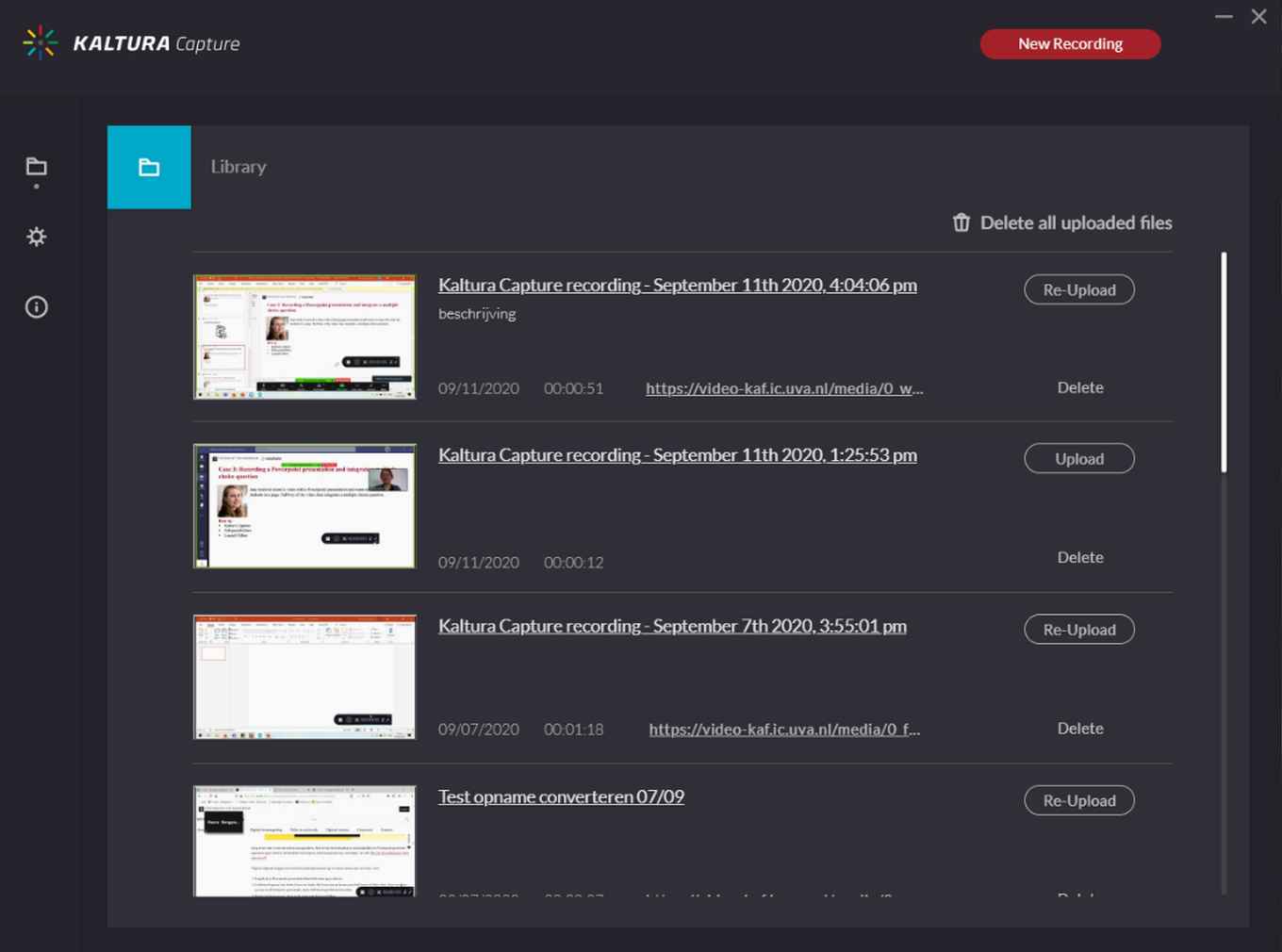Delete the September 7th recording
This screenshot has width=1282, height=952.
pos(1080,728)
